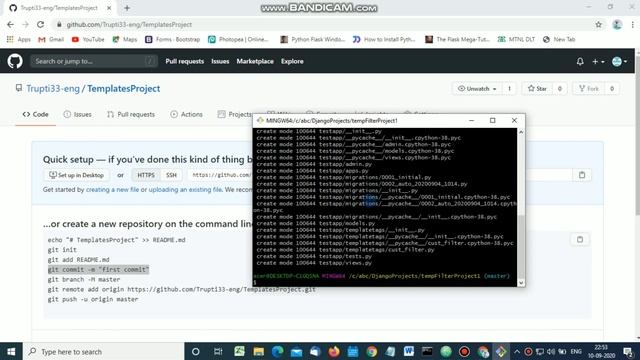
Task: Open a new browser tab
Action: (x=127, y=8)
